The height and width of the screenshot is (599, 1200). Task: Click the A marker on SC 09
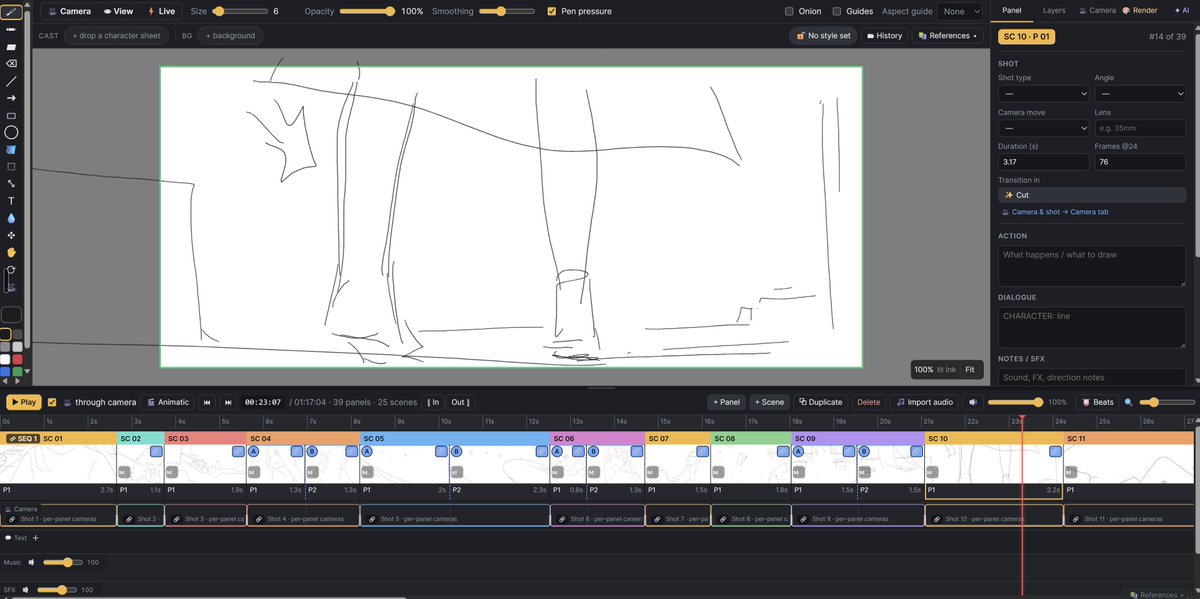coord(798,452)
